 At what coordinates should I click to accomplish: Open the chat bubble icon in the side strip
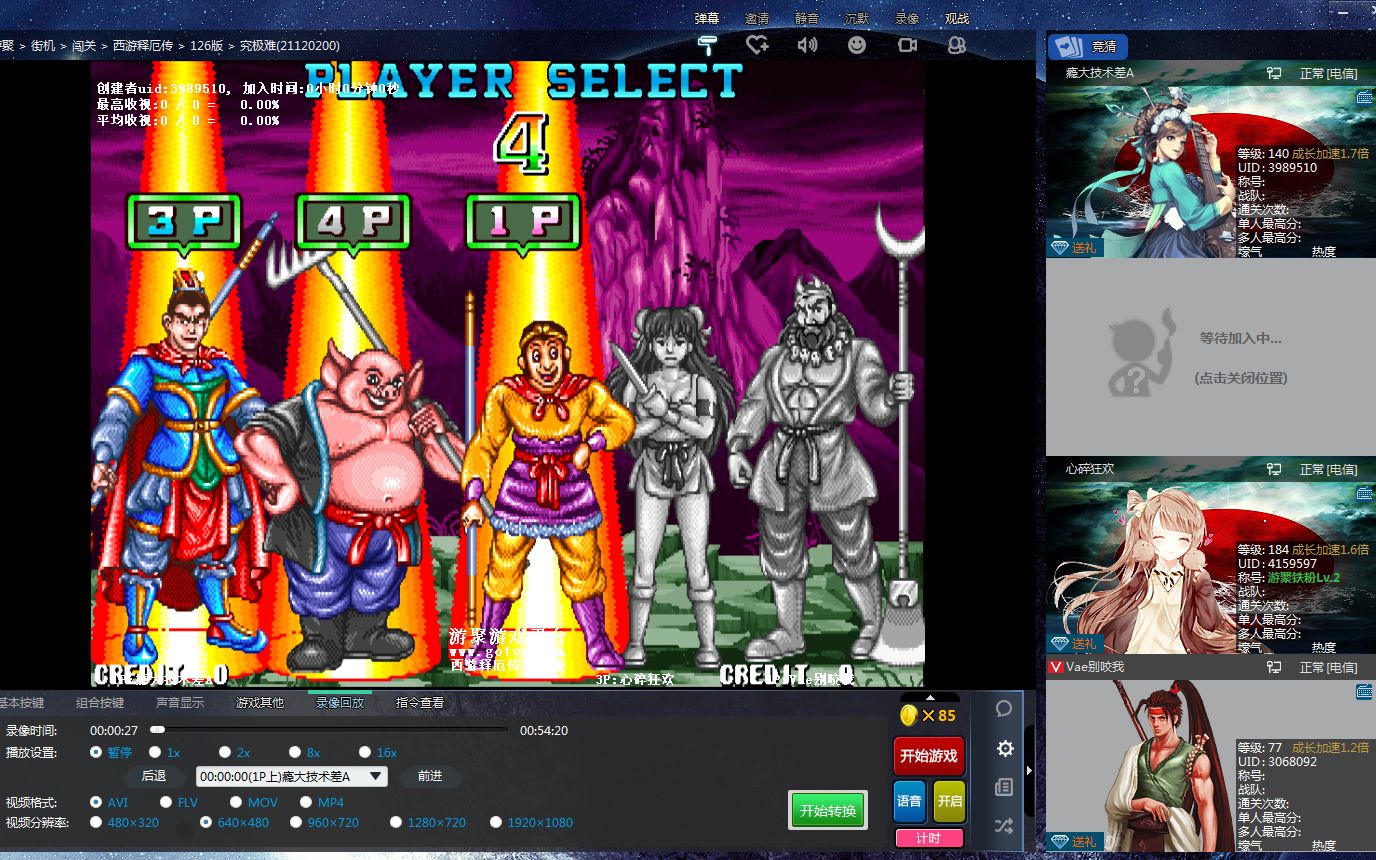click(x=1005, y=708)
